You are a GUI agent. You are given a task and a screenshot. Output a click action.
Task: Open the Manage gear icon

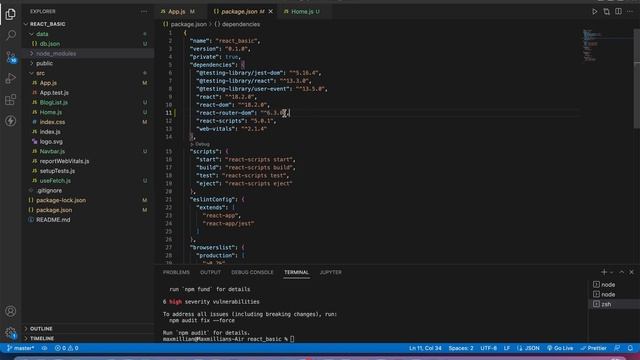pyautogui.click(x=11, y=333)
